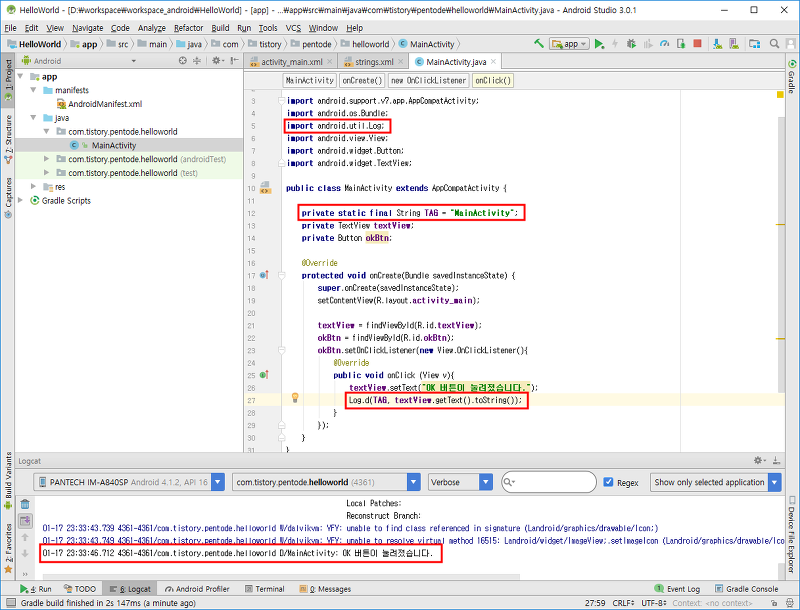This screenshot has width=800, height=610.
Task: Click the override gutter icon at line 17
Action: 264,275
